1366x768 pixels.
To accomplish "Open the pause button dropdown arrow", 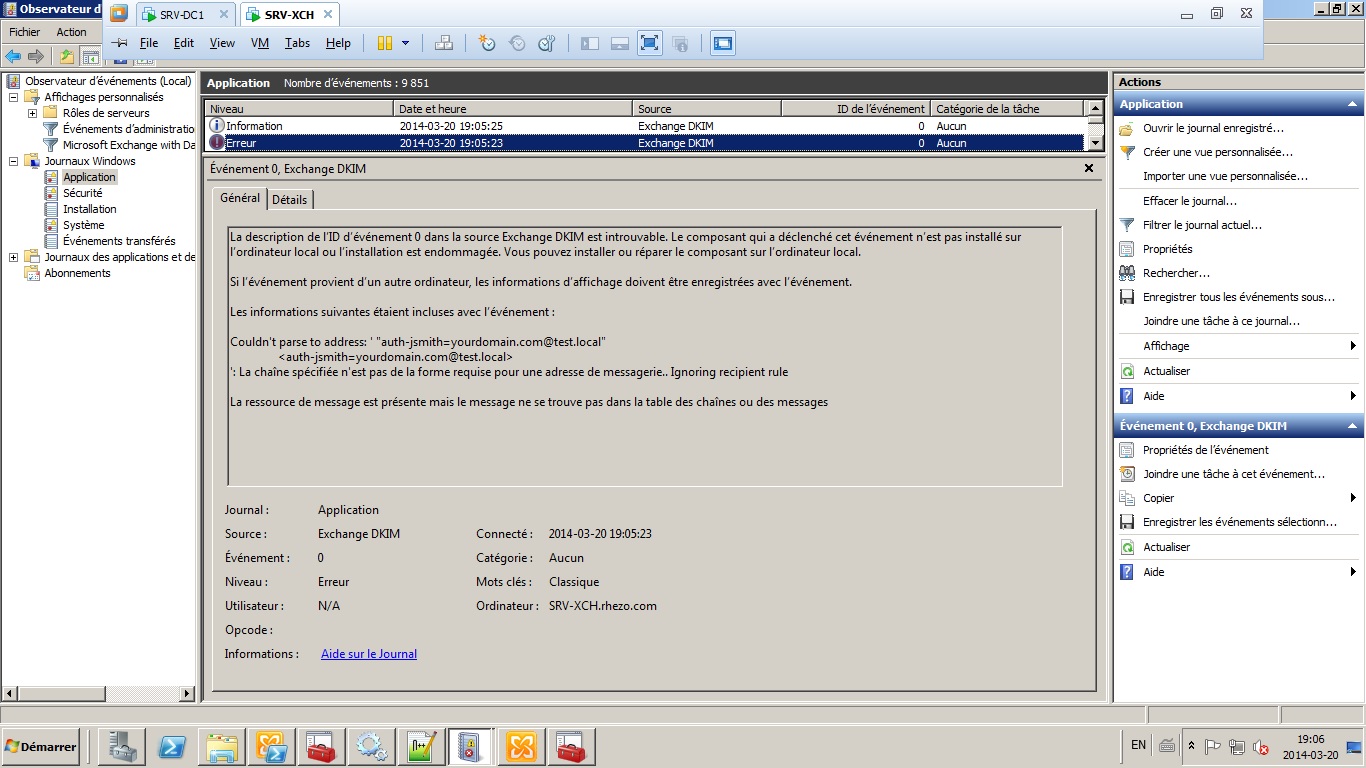I will [x=405, y=43].
